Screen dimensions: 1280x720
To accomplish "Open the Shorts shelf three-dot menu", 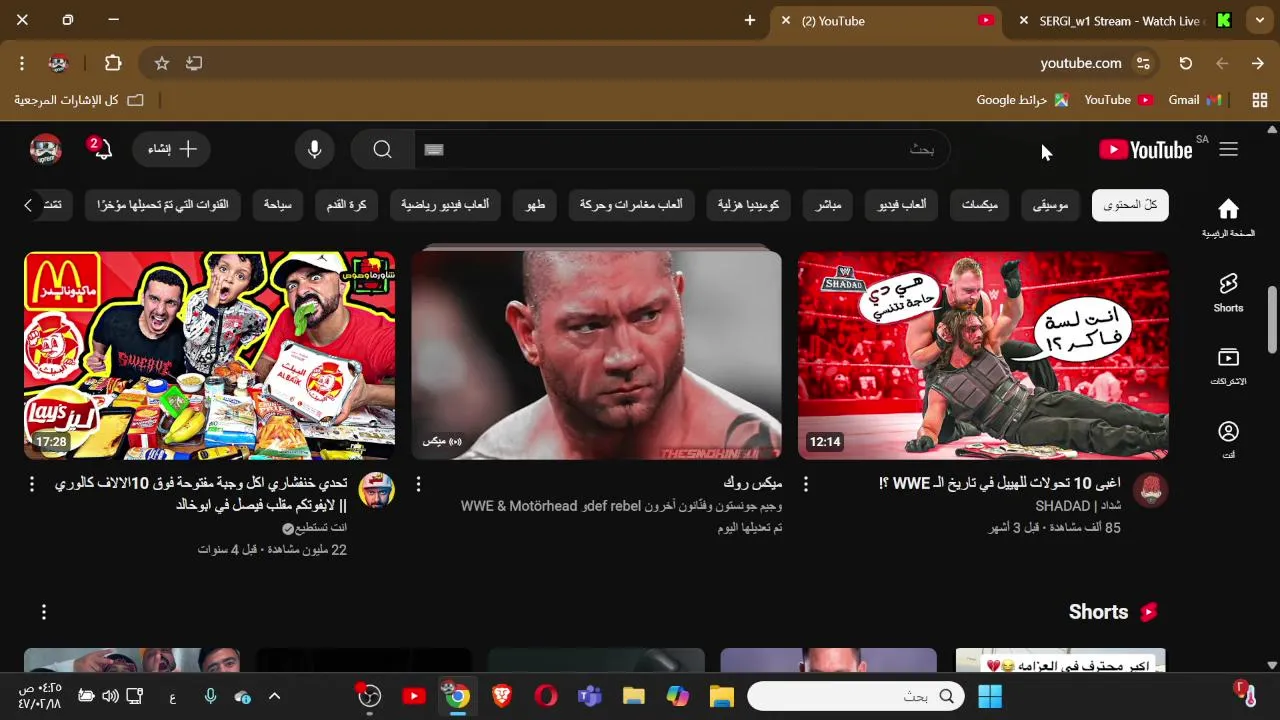I will point(44,612).
